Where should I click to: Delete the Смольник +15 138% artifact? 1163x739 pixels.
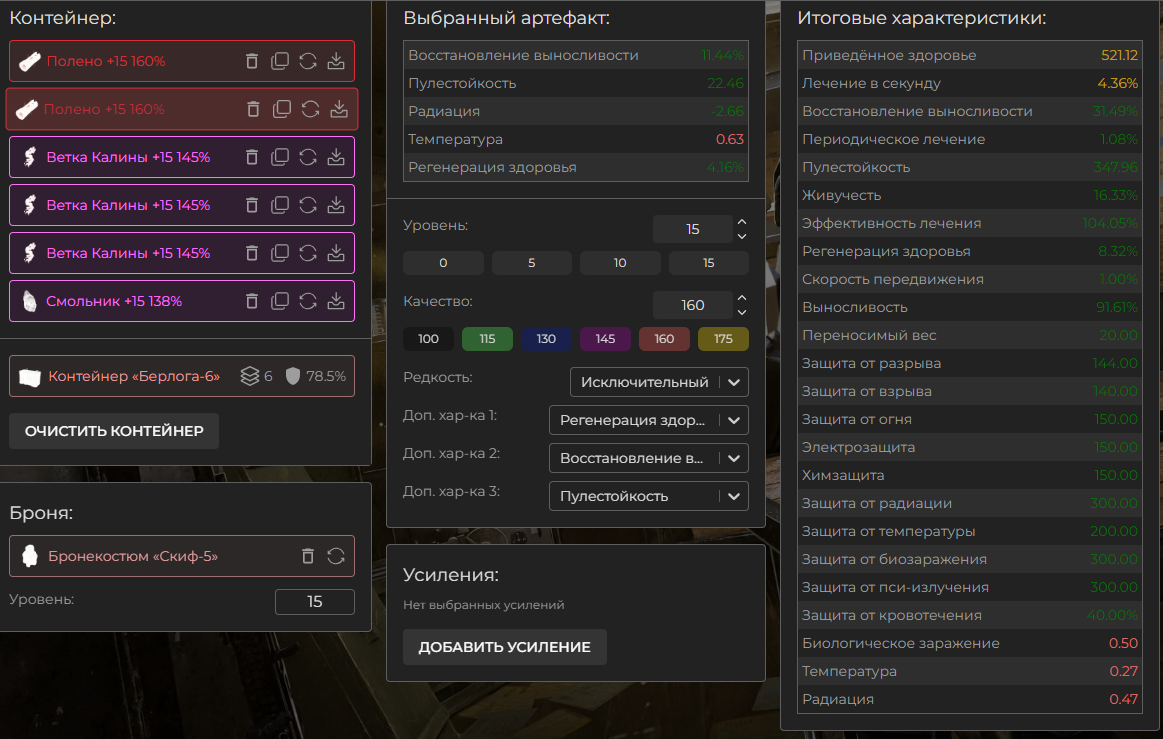click(x=252, y=301)
